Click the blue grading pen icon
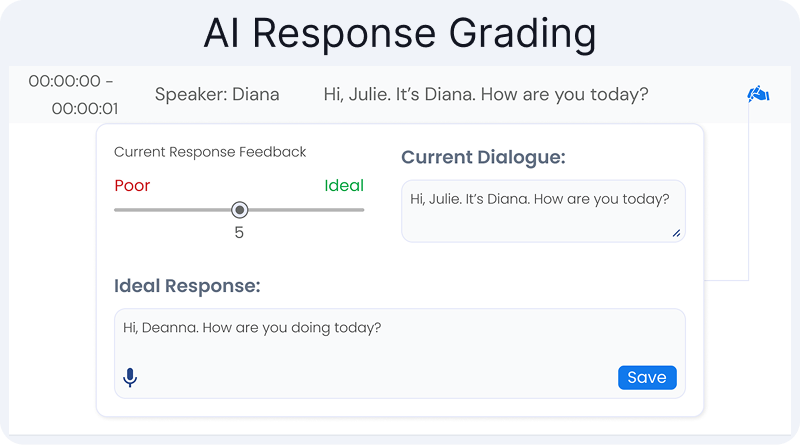This screenshot has height=445, width=800. [757, 95]
